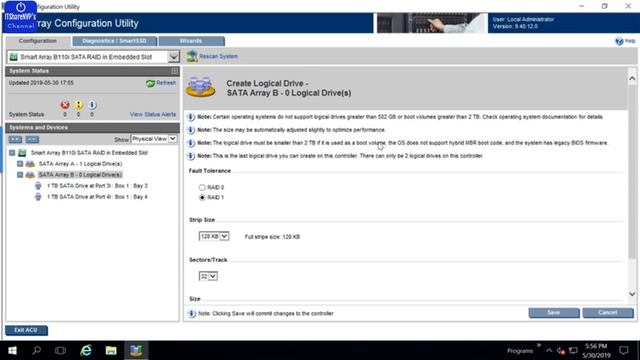Open notification center icon

[624, 350]
